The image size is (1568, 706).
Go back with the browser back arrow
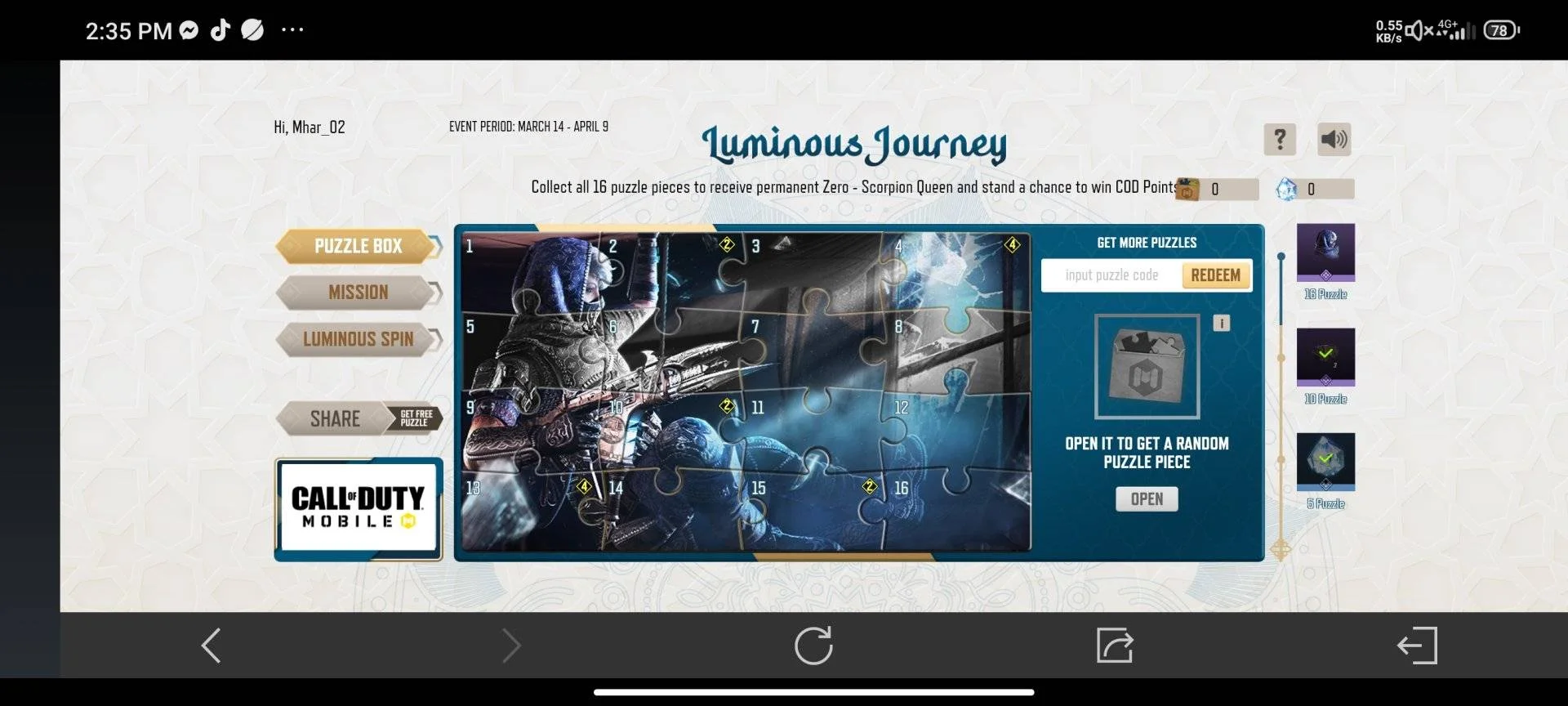click(211, 646)
